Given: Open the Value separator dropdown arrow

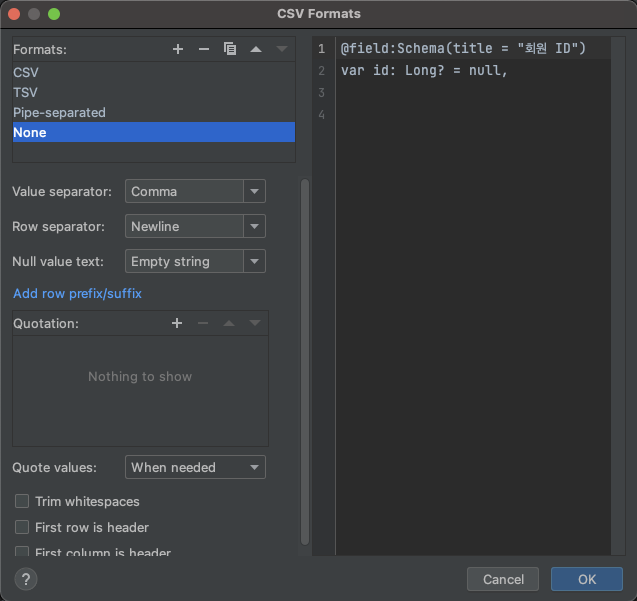Looking at the screenshot, I should coord(255,191).
